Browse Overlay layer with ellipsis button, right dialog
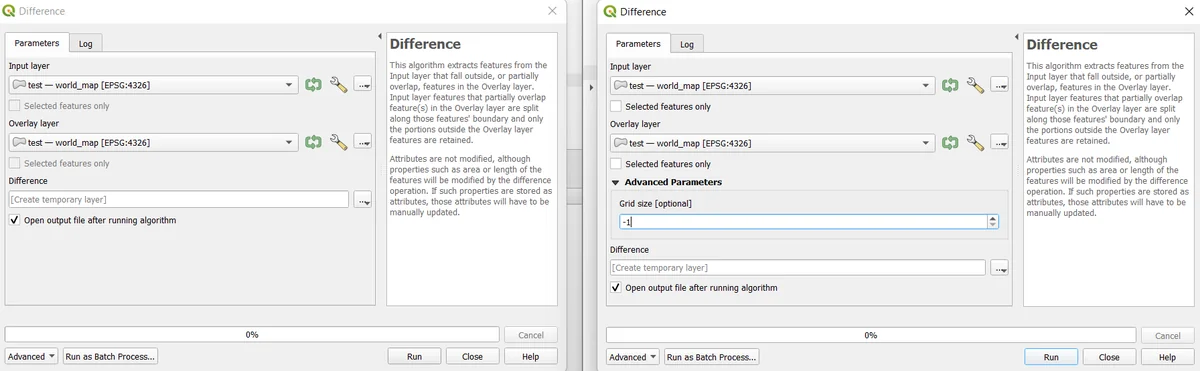The width and height of the screenshot is (1200, 371). tap(999, 143)
